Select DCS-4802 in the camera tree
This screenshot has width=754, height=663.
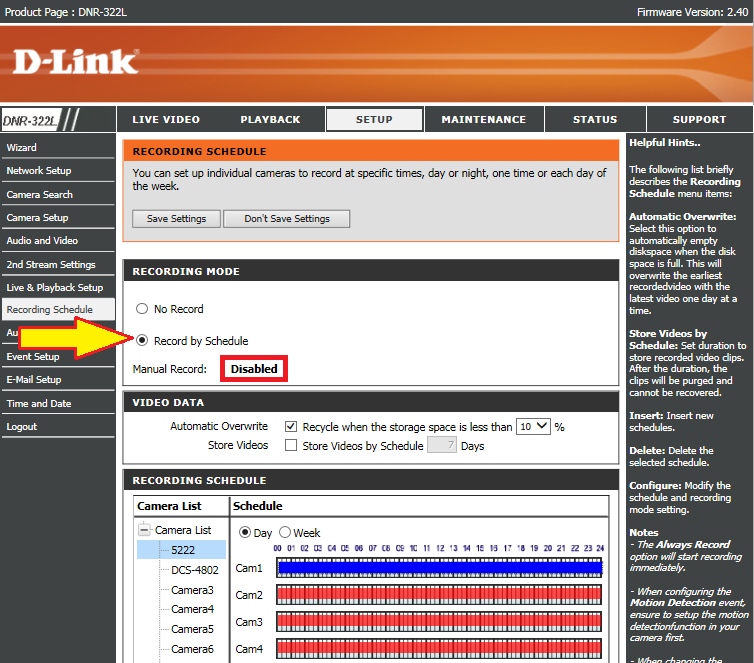pyautogui.click(x=194, y=570)
